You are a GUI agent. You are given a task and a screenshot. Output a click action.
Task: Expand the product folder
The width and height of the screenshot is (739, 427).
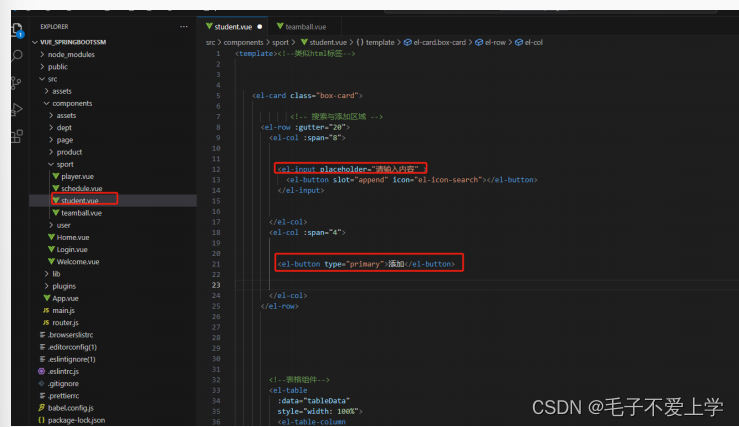(51, 152)
